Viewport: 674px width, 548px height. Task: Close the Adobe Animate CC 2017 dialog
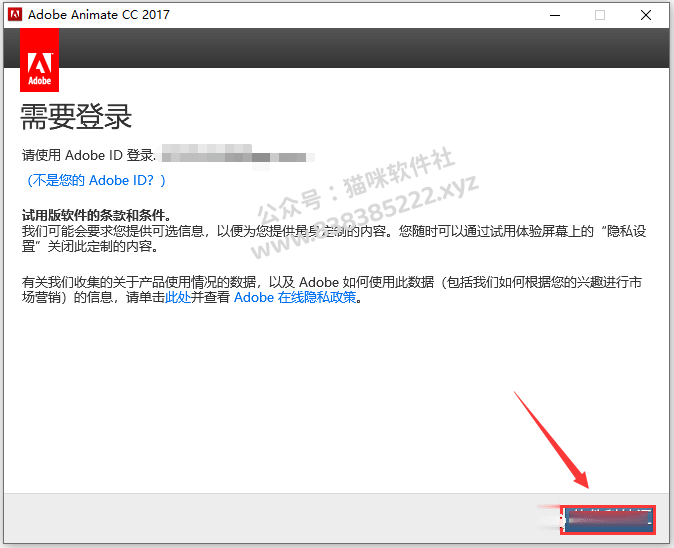coord(646,15)
